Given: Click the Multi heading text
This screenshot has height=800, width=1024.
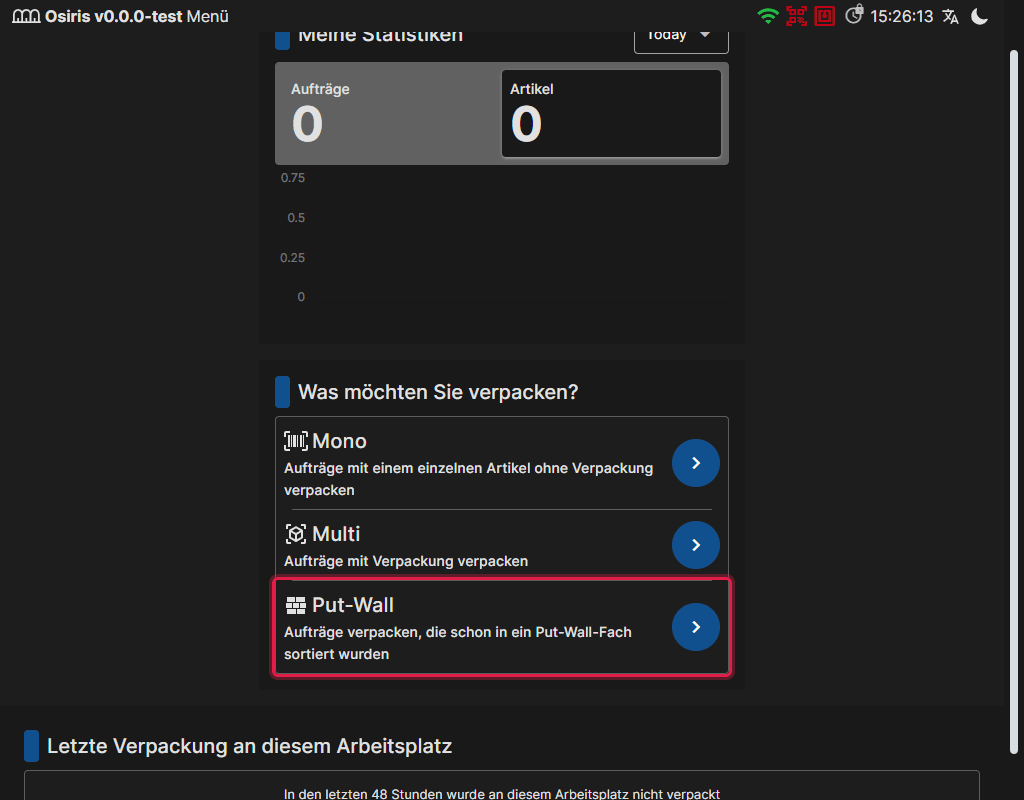Looking at the screenshot, I should [336, 534].
